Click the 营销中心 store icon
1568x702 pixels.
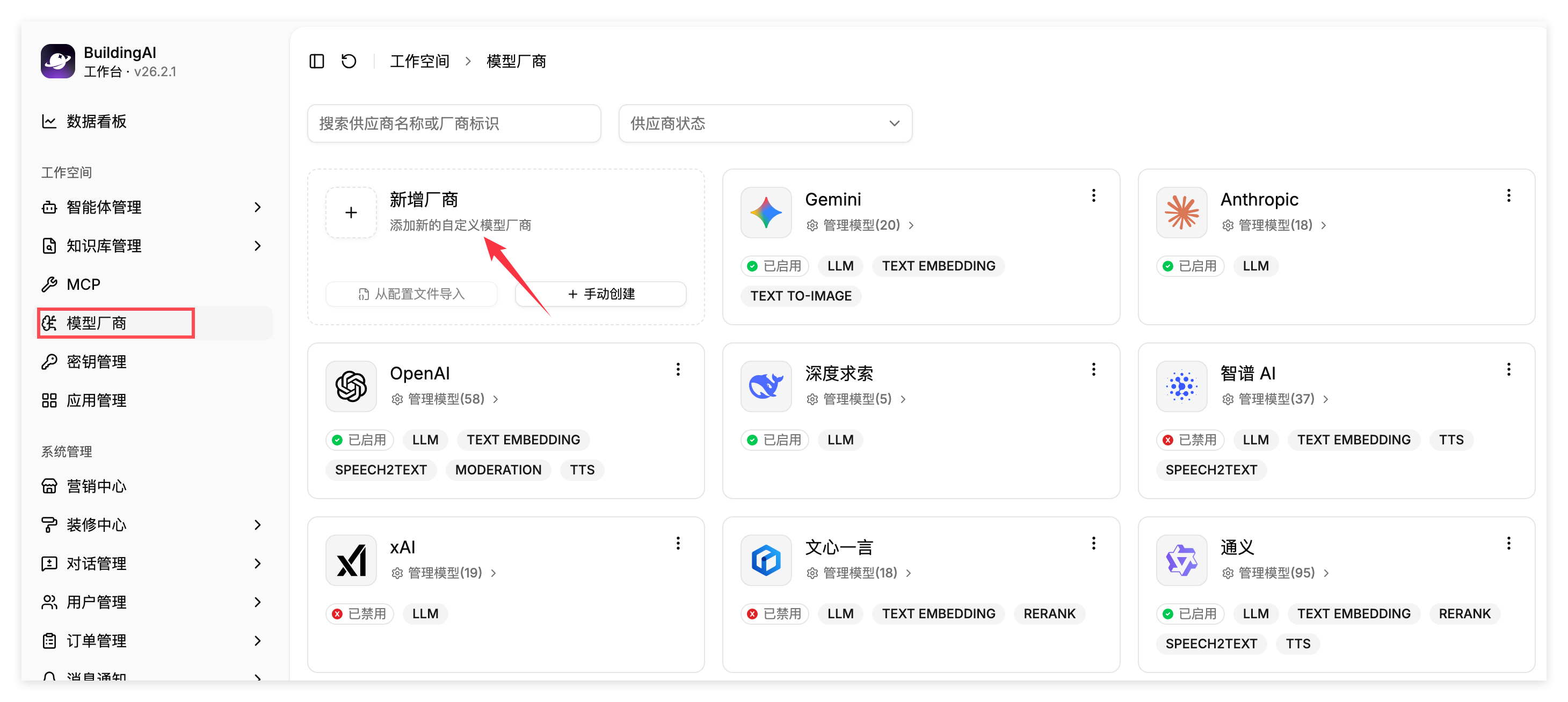pyautogui.click(x=49, y=486)
